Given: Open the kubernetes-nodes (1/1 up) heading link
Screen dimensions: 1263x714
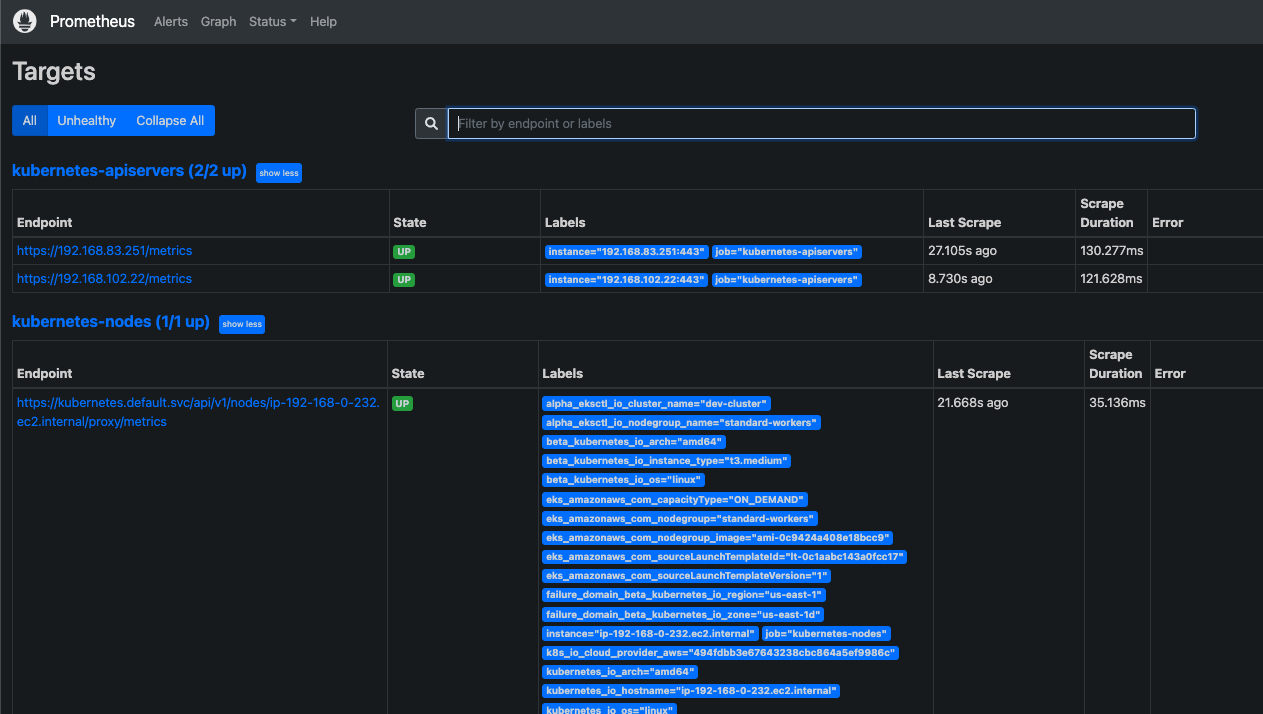Looking at the screenshot, I should (111, 322).
